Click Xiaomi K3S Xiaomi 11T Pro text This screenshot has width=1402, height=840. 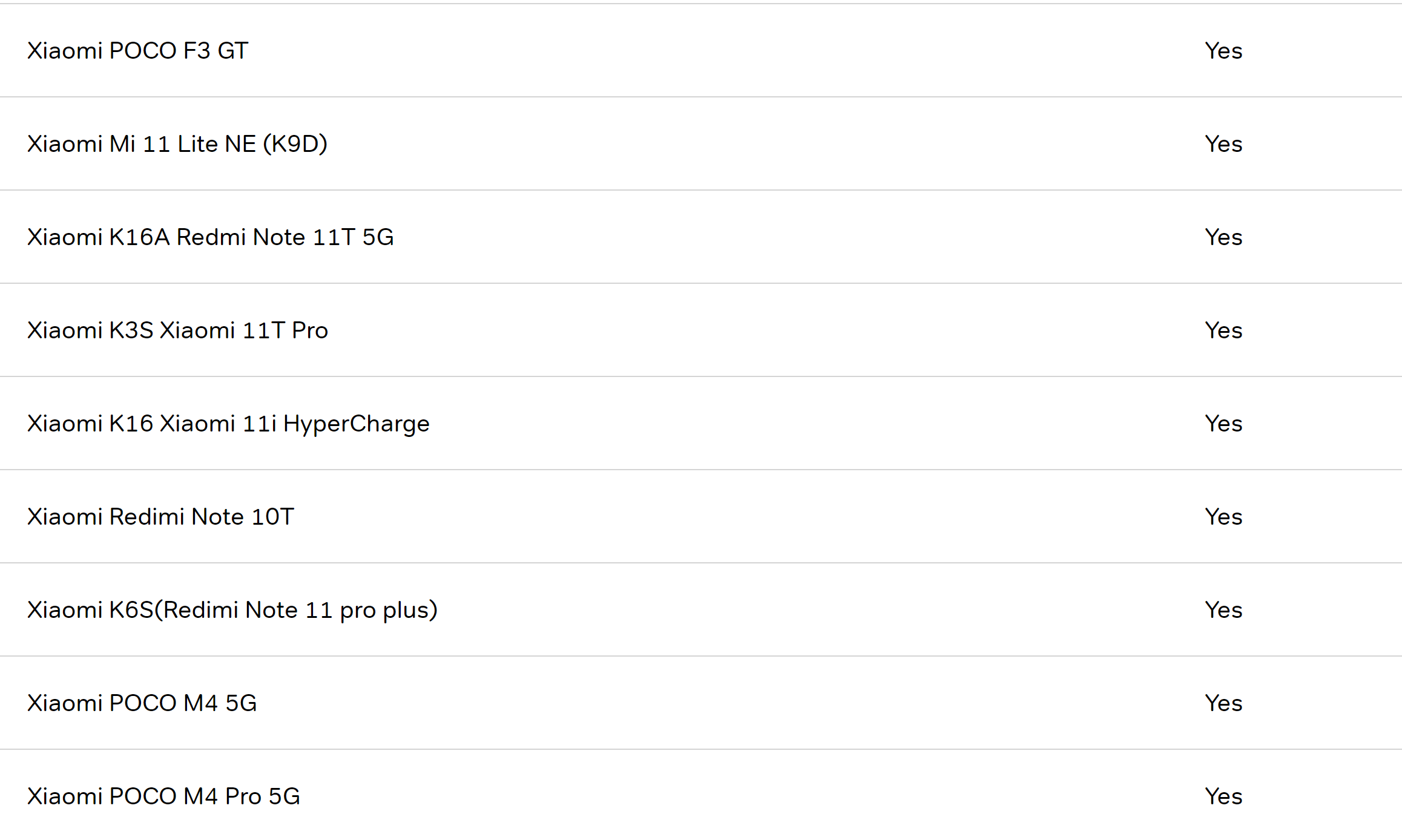(177, 330)
